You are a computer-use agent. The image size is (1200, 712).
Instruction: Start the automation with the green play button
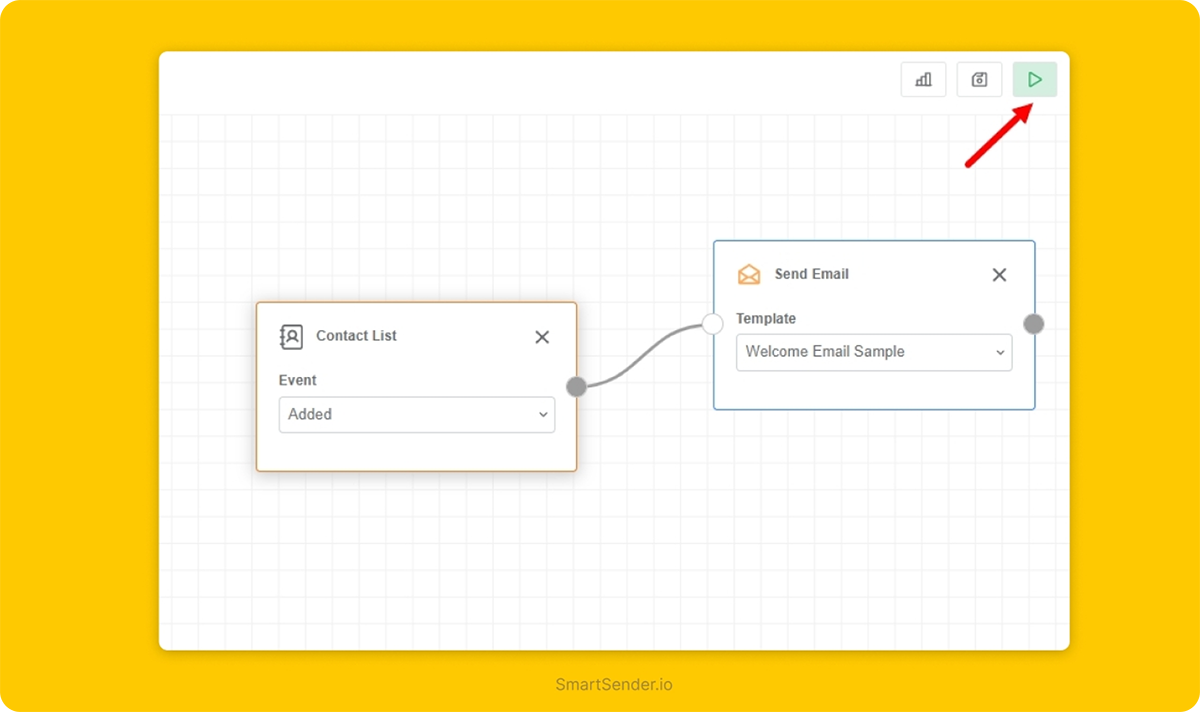click(x=1035, y=80)
